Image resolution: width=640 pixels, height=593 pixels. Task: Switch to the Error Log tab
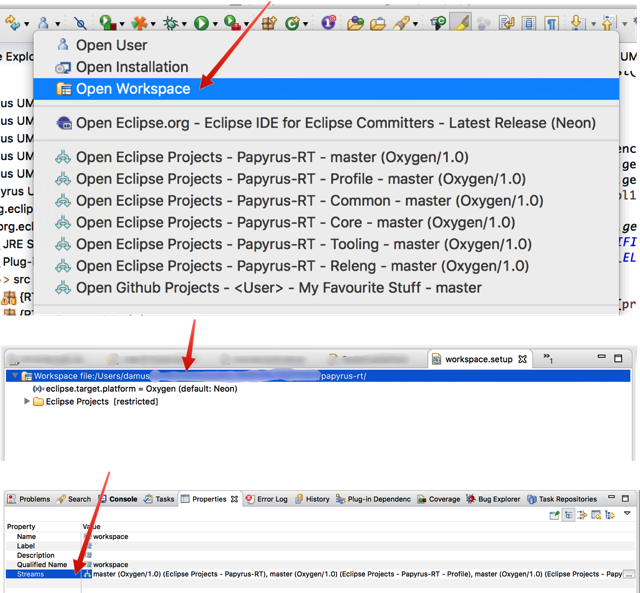[267, 499]
